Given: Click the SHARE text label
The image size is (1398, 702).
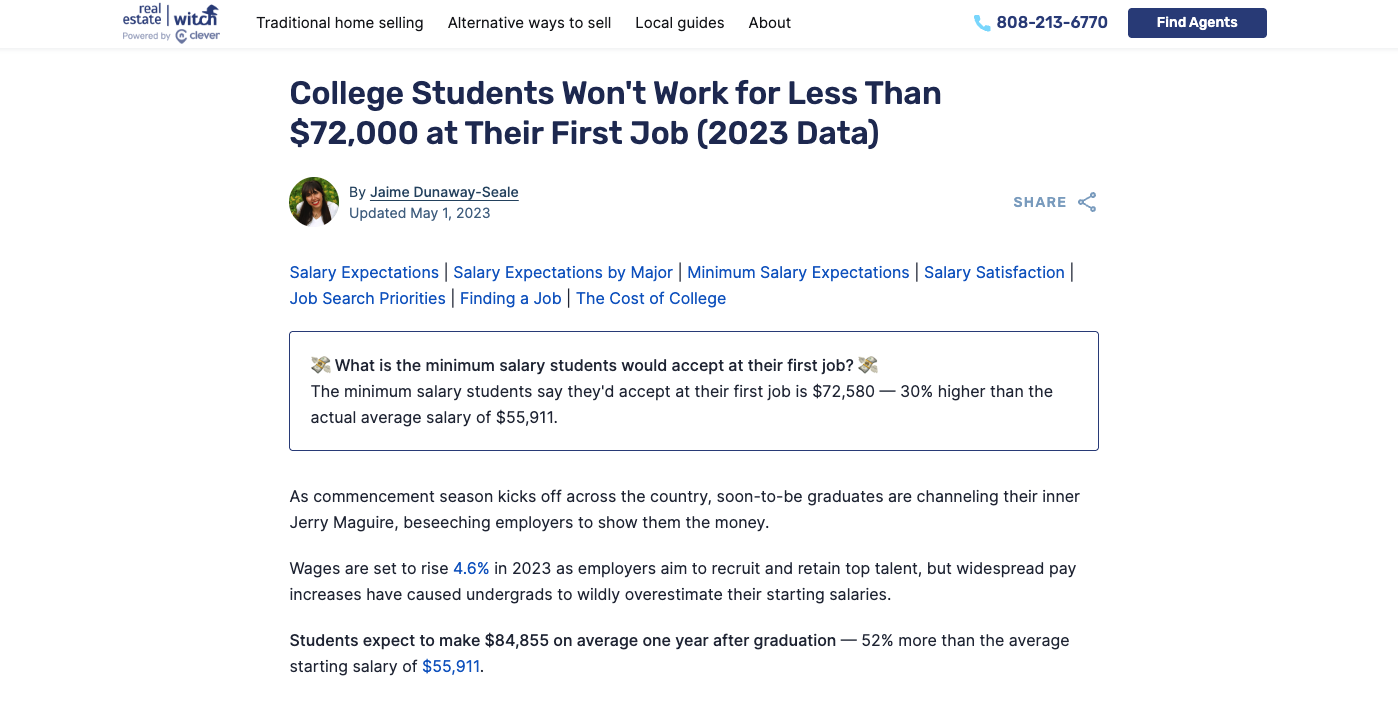Looking at the screenshot, I should pos(1040,202).
